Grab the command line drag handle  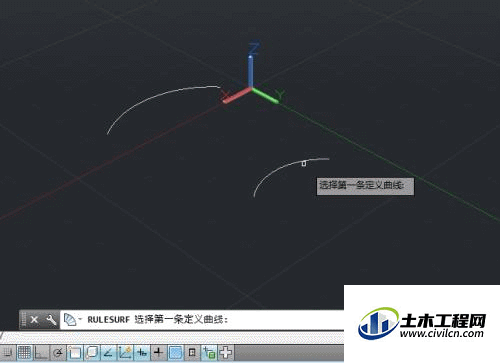(23, 320)
